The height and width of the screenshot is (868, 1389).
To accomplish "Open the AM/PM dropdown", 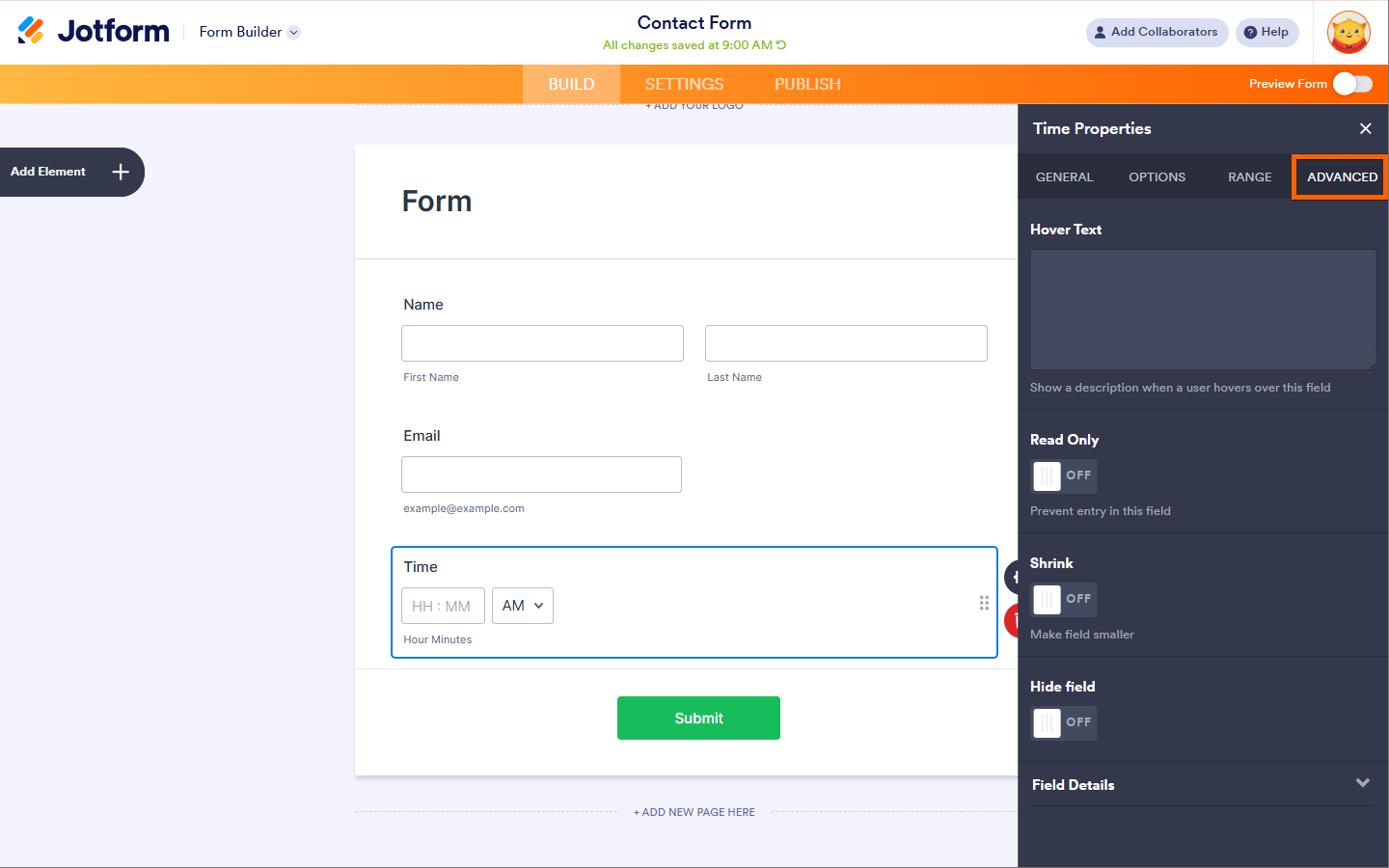I will click(x=523, y=606).
